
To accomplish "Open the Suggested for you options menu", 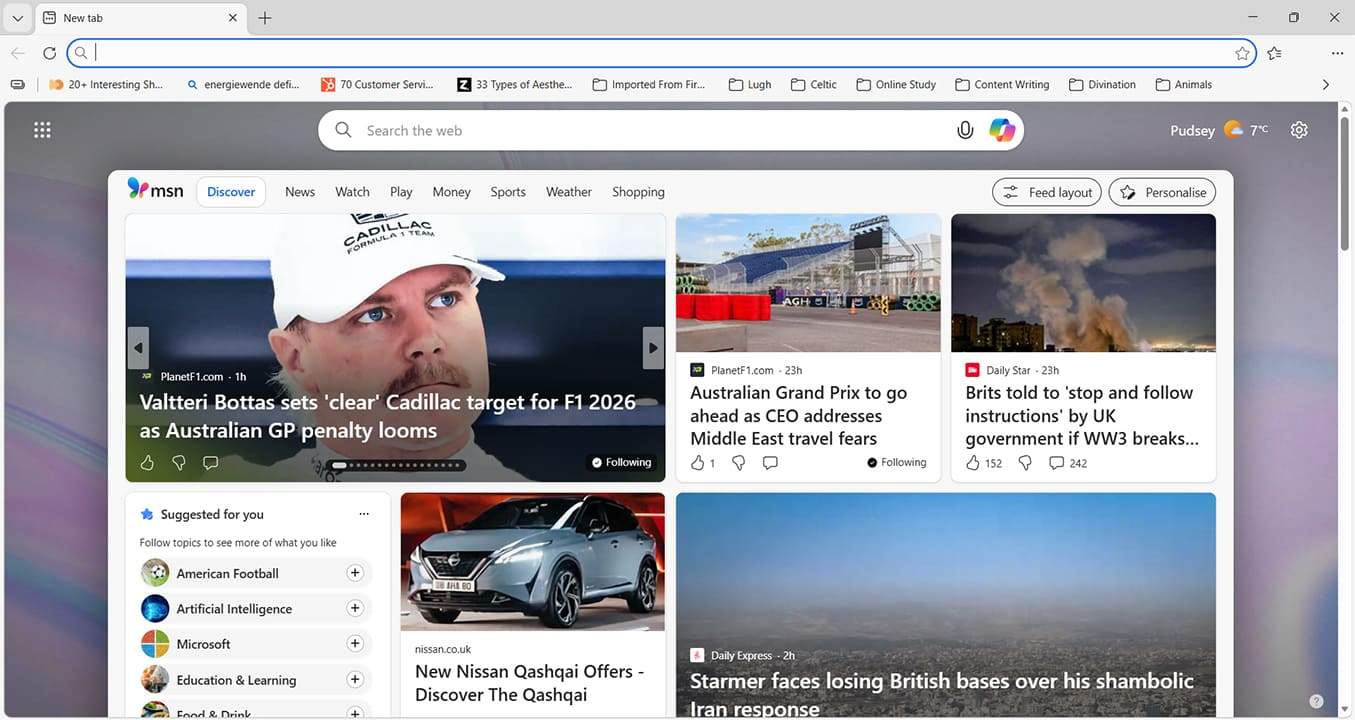I will click(x=364, y=513).
